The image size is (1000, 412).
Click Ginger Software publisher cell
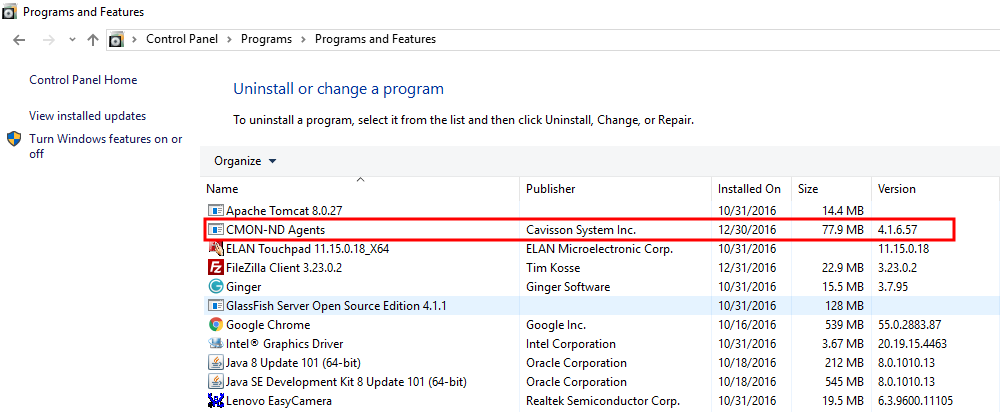pos(568,287)
